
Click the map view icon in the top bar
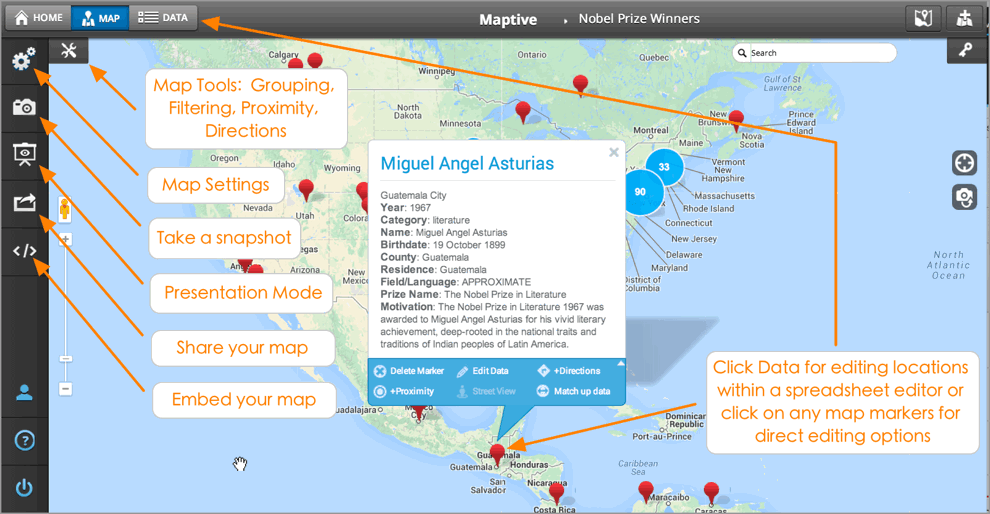pyautogui.click(x=923, y=18)
